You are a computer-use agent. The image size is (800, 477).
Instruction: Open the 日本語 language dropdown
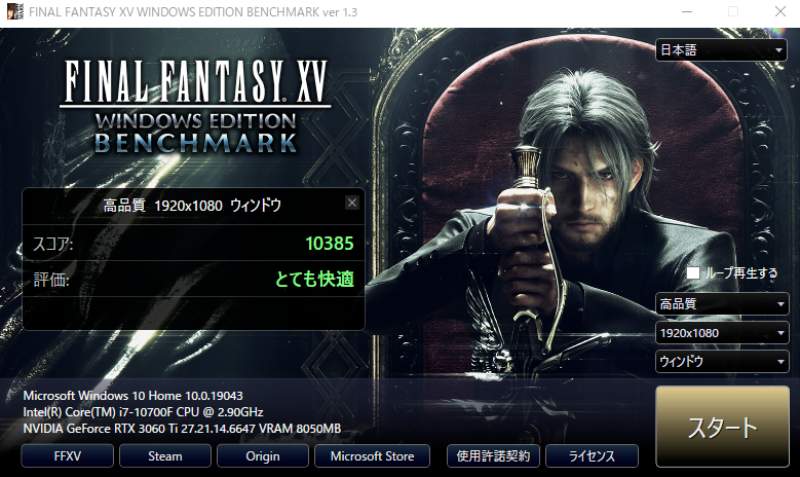point(721,50)
